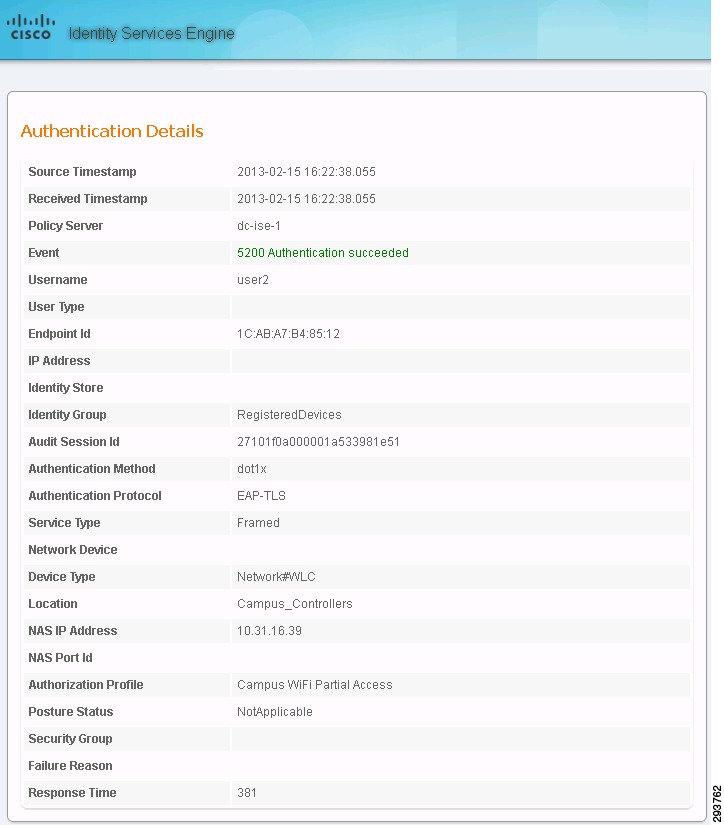Click the Identity Store label

click(66, 388)
